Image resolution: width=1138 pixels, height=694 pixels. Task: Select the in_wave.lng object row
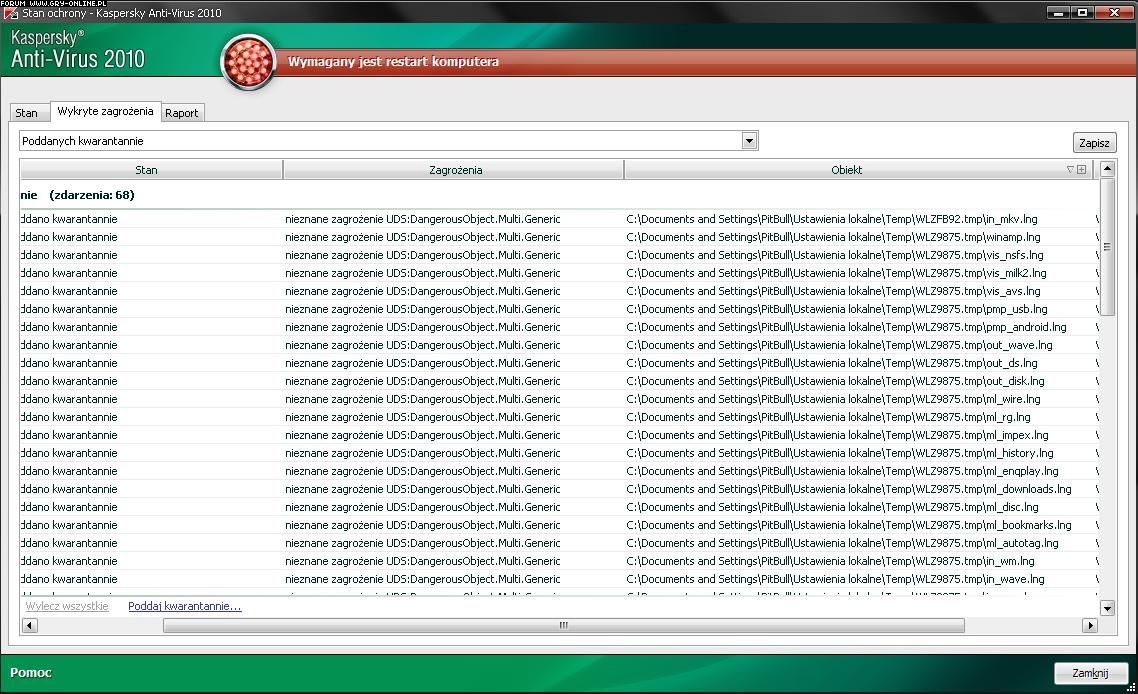point(559,579)
